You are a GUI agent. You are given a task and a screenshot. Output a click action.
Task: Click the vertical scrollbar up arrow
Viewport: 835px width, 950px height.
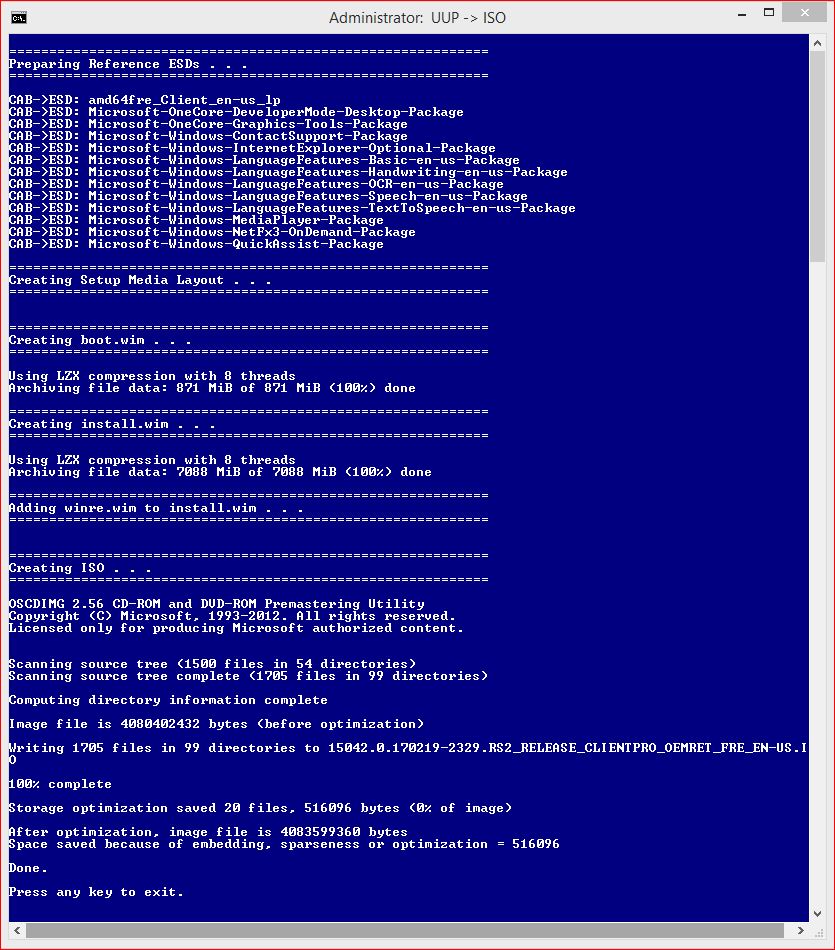[817, 43]
